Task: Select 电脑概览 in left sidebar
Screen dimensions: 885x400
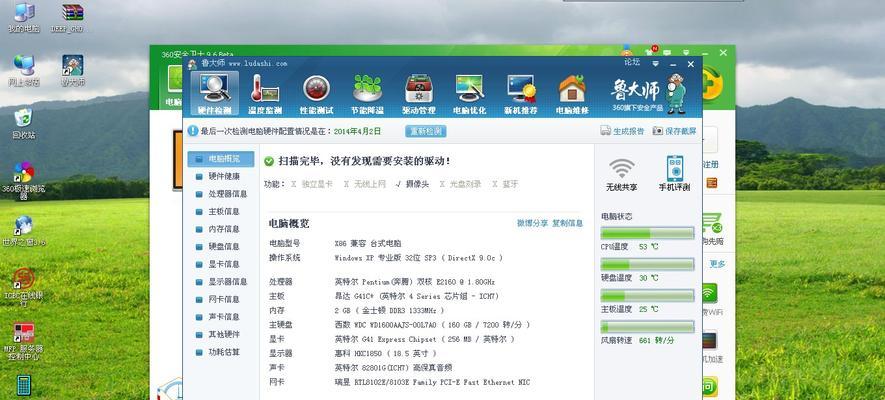Action: click(221, 159)
